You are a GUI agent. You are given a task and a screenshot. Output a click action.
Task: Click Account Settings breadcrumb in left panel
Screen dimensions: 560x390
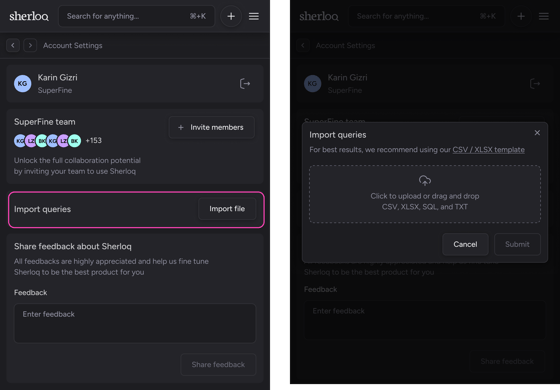click(x=73, y=45)
